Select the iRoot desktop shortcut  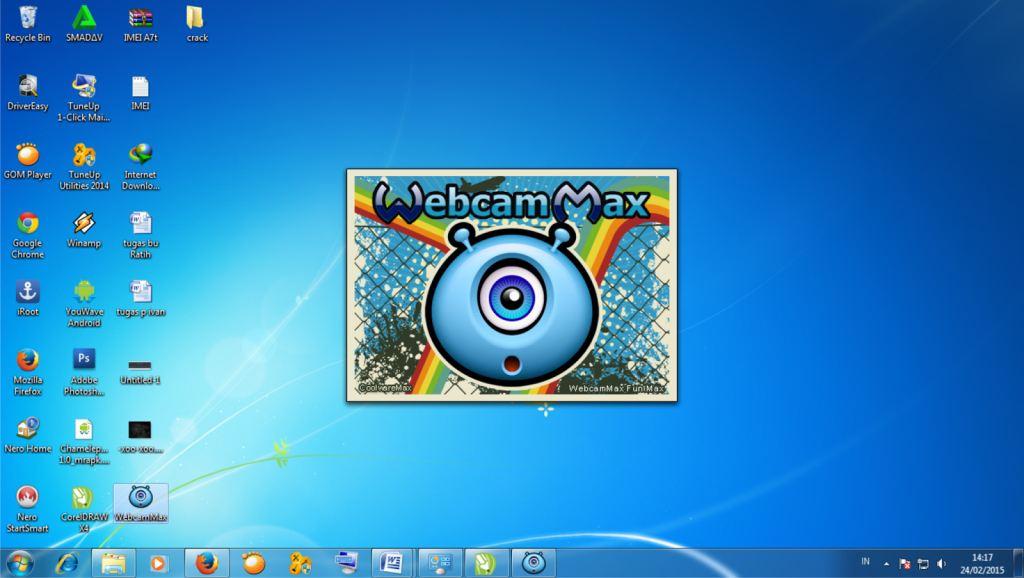point(27,298)
